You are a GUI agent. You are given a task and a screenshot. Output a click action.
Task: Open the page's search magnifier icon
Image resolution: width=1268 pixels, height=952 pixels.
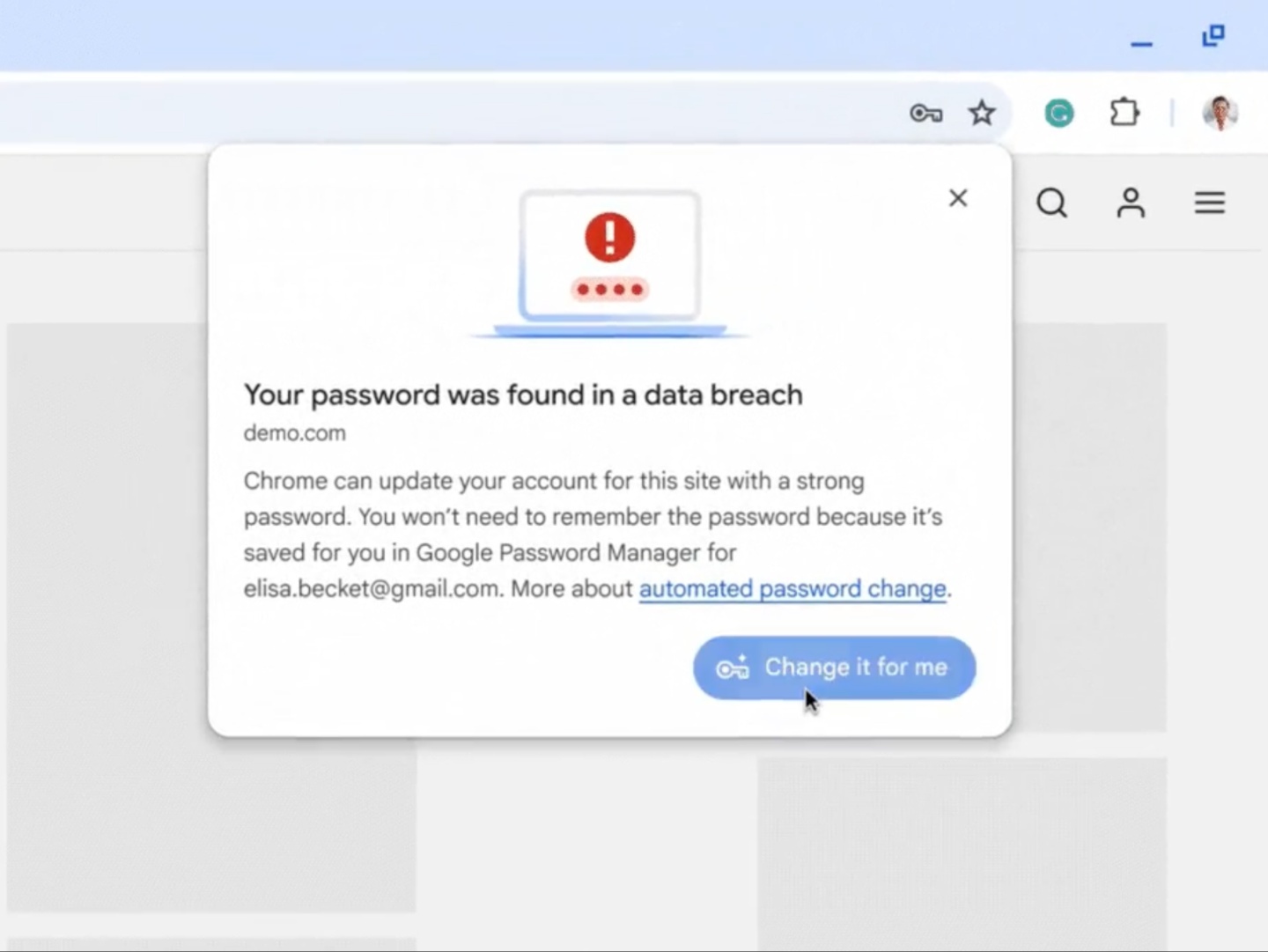[1051, 203]
